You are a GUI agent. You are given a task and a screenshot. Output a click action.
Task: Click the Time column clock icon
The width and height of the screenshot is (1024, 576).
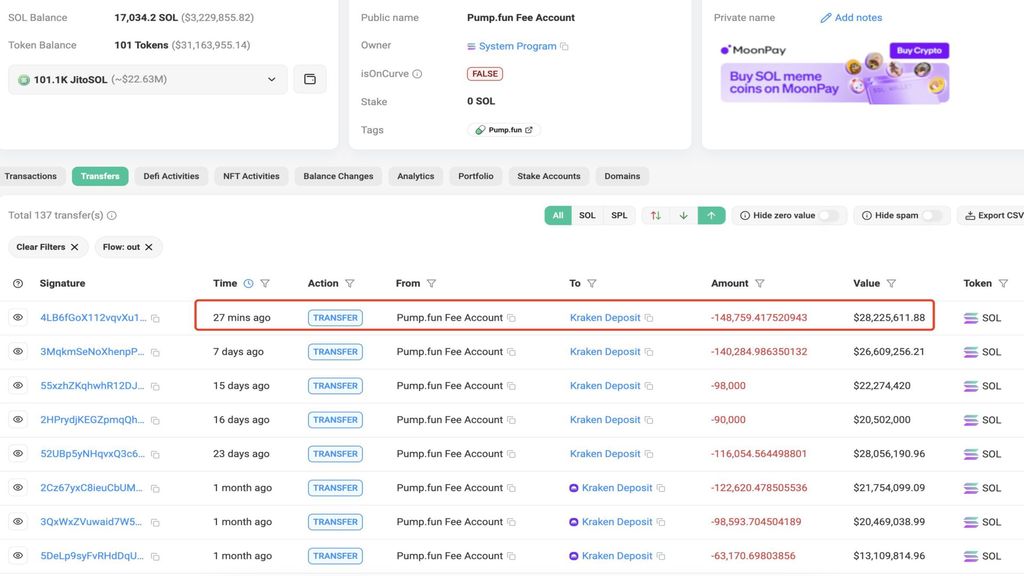[248, 283]
